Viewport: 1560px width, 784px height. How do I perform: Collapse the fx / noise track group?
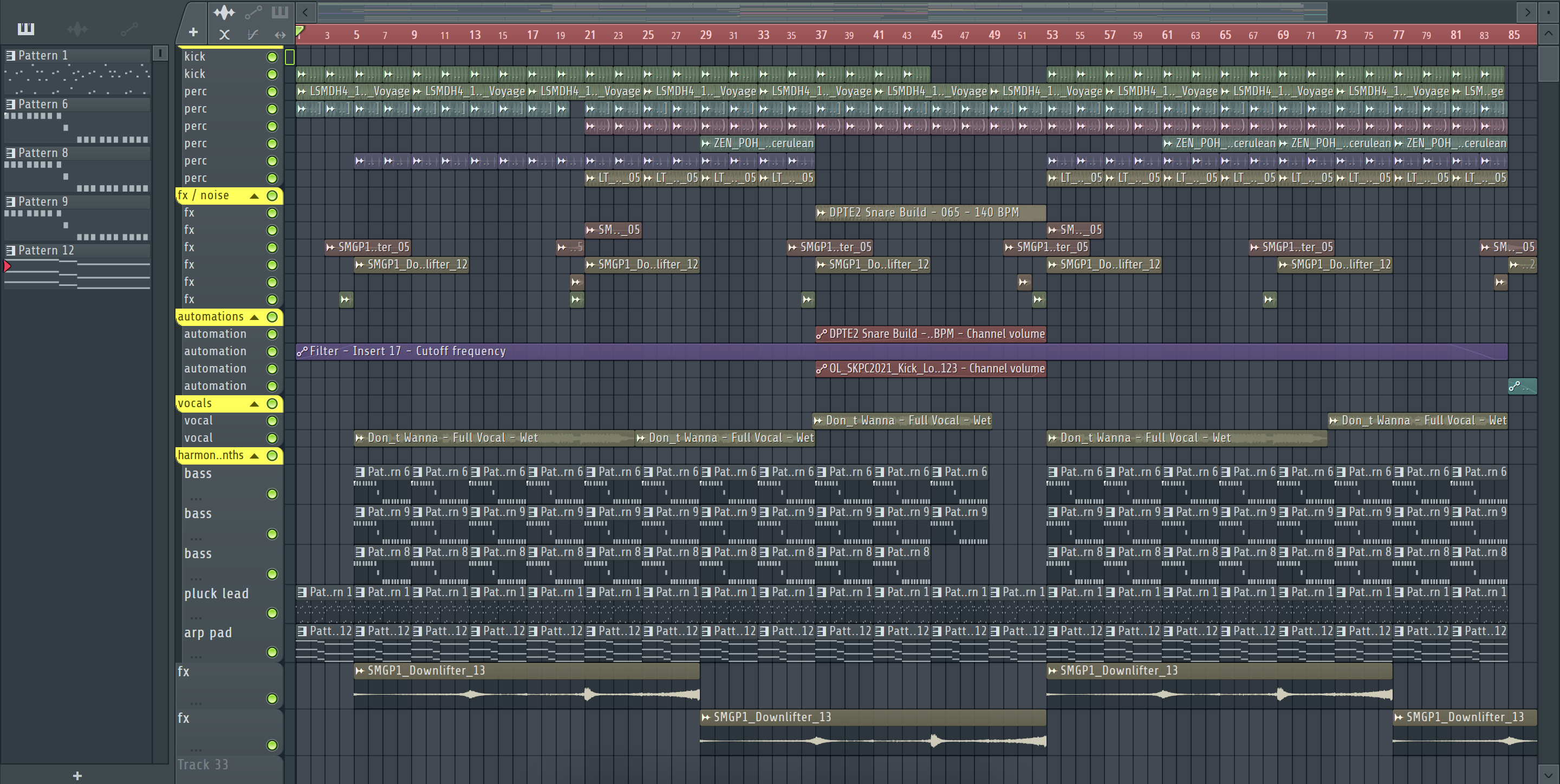pyautogui.click(x=255, y=195)
